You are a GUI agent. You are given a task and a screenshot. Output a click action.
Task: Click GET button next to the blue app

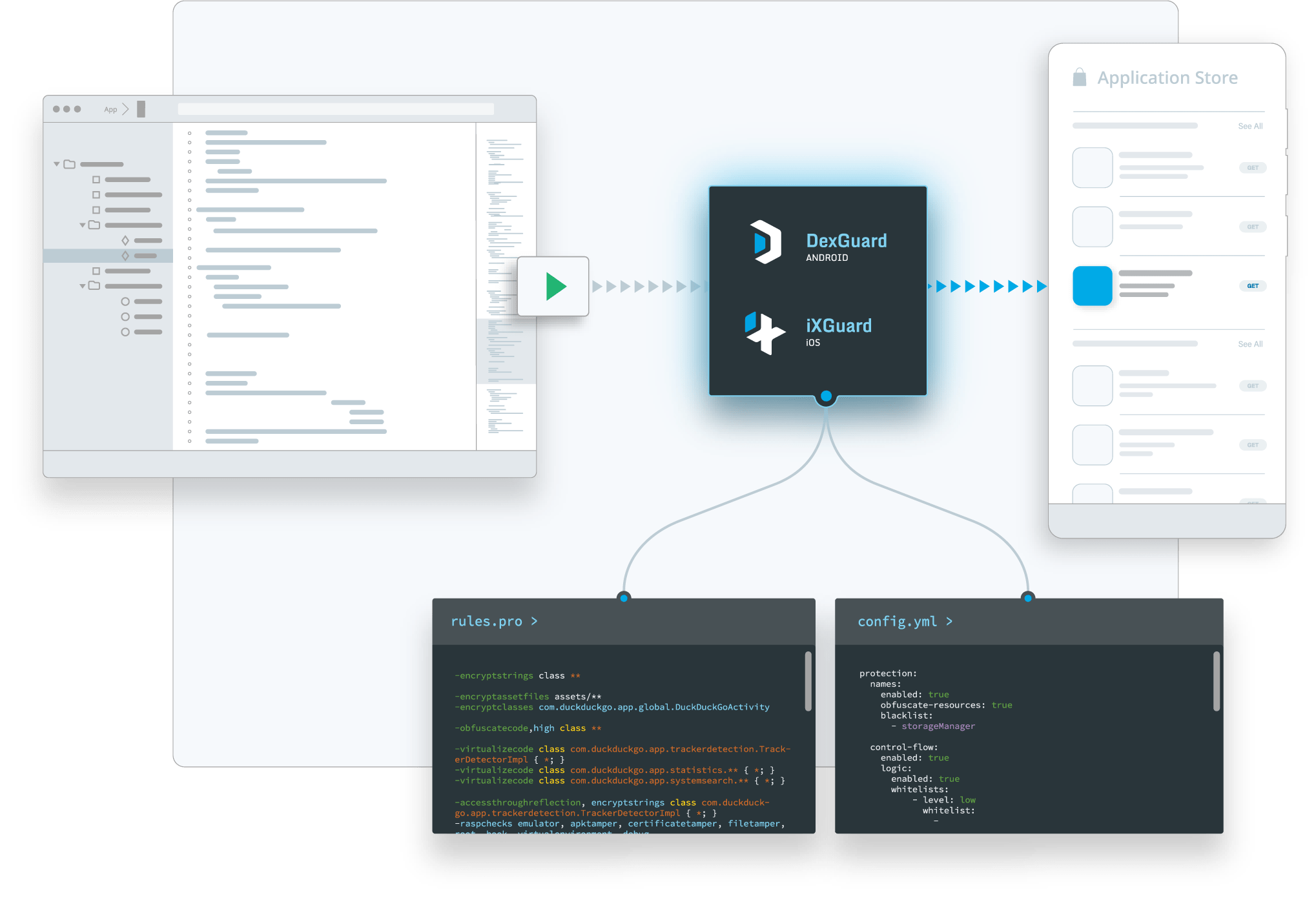click(x=1252, y=286)
